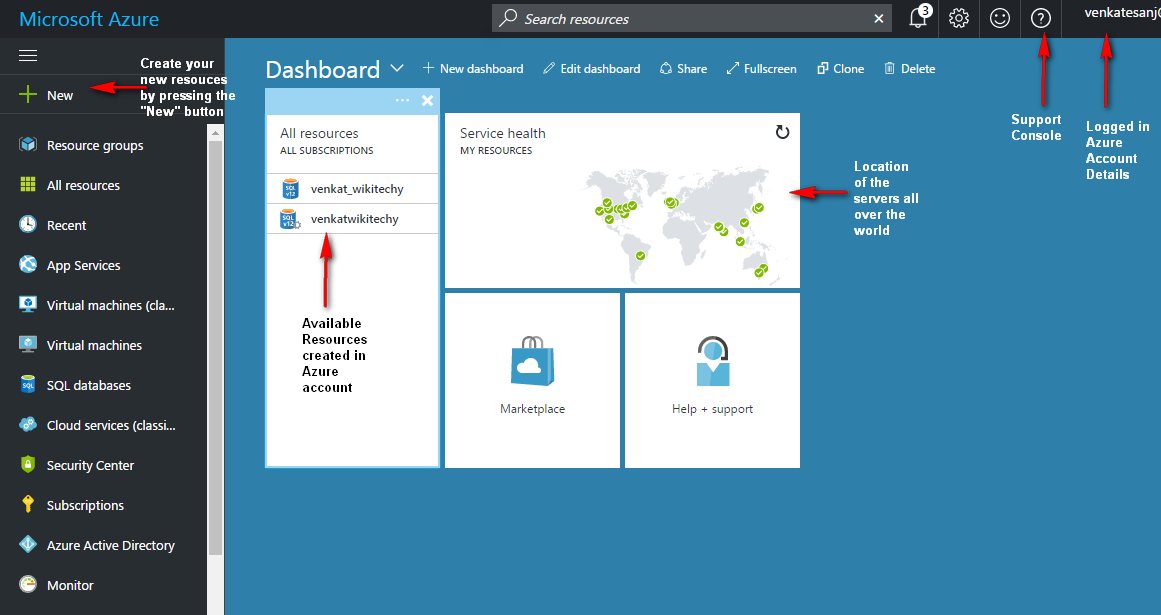Open the Marketplace tile label
Screen dimensions: 1161x615
tap(532, 409)
